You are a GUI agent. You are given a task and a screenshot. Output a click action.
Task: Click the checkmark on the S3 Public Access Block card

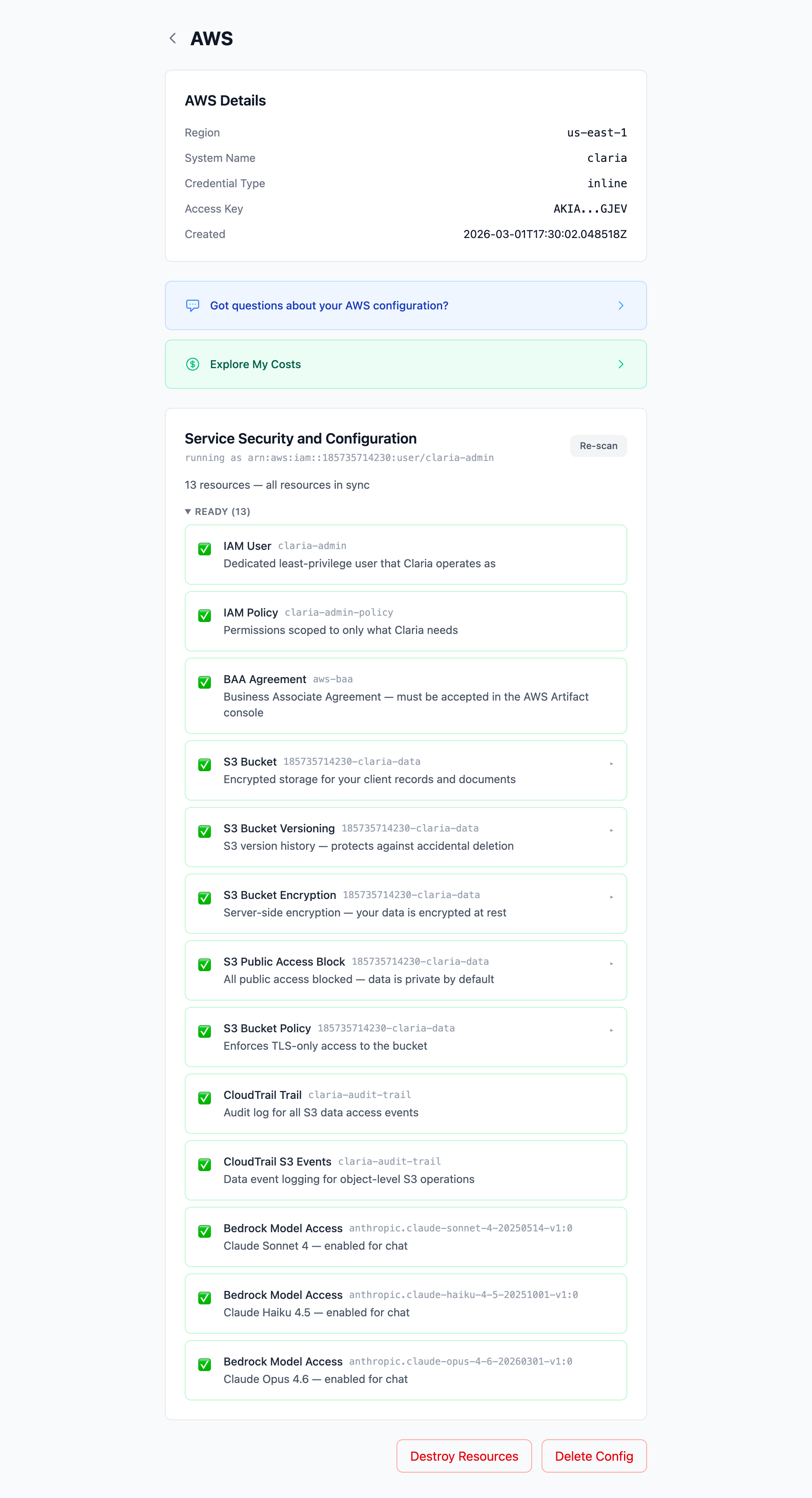click(204, 965)
